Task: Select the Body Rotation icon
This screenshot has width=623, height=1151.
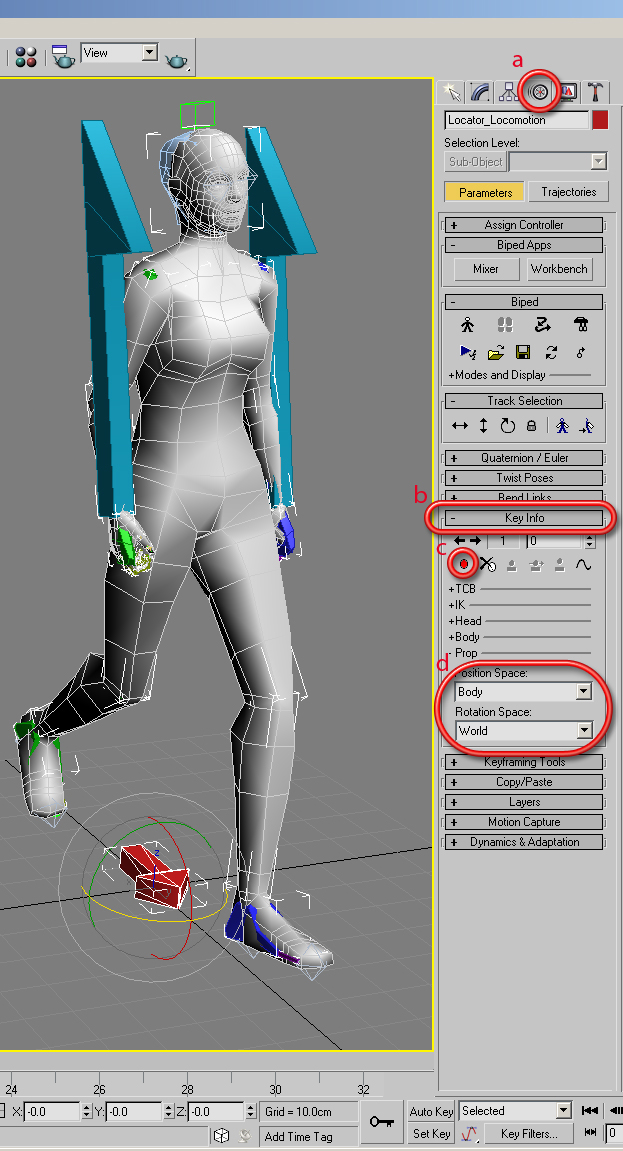Action: coord(508,426)
